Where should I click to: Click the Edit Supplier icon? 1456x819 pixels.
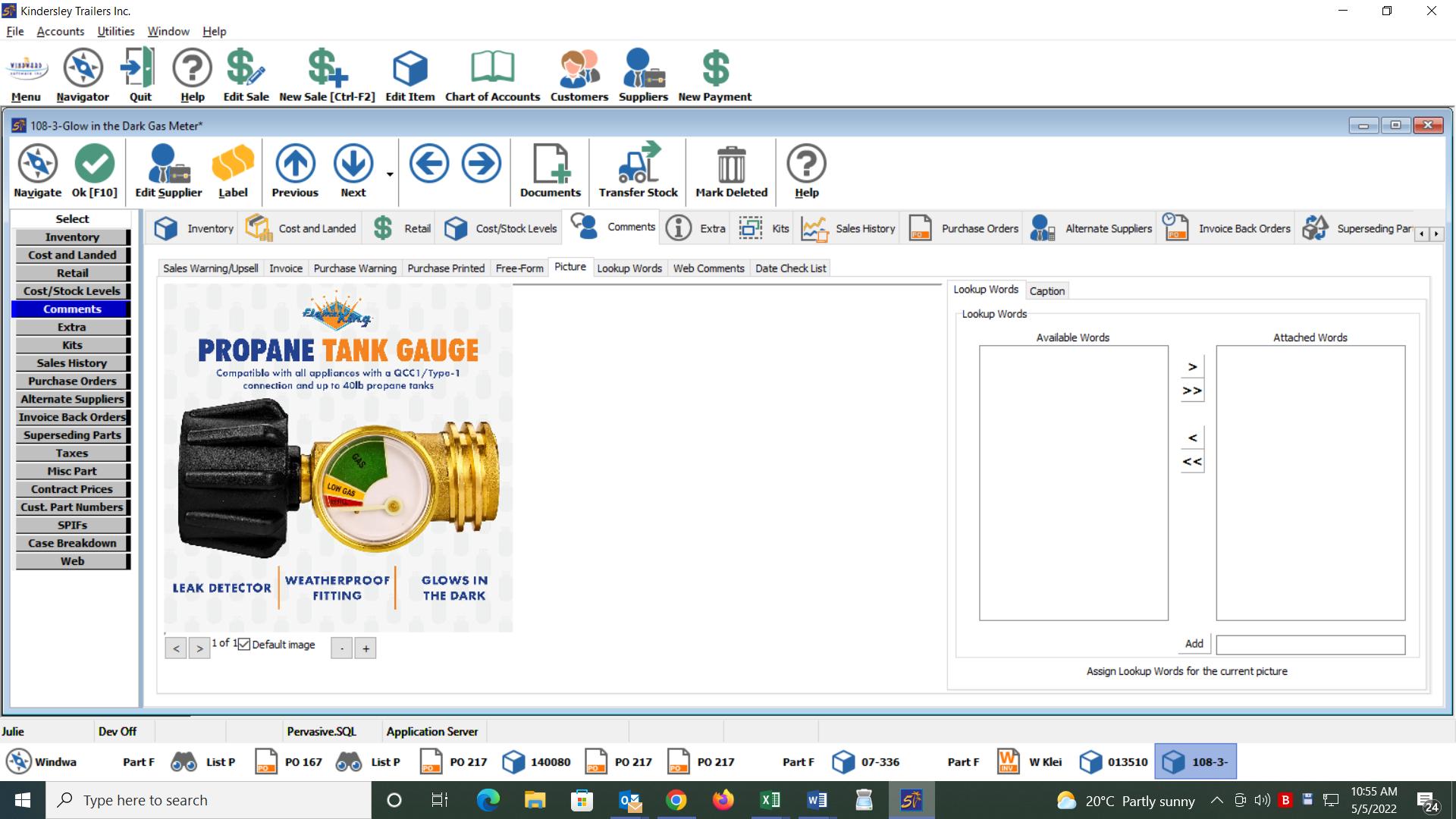click(x=168, y=164)
